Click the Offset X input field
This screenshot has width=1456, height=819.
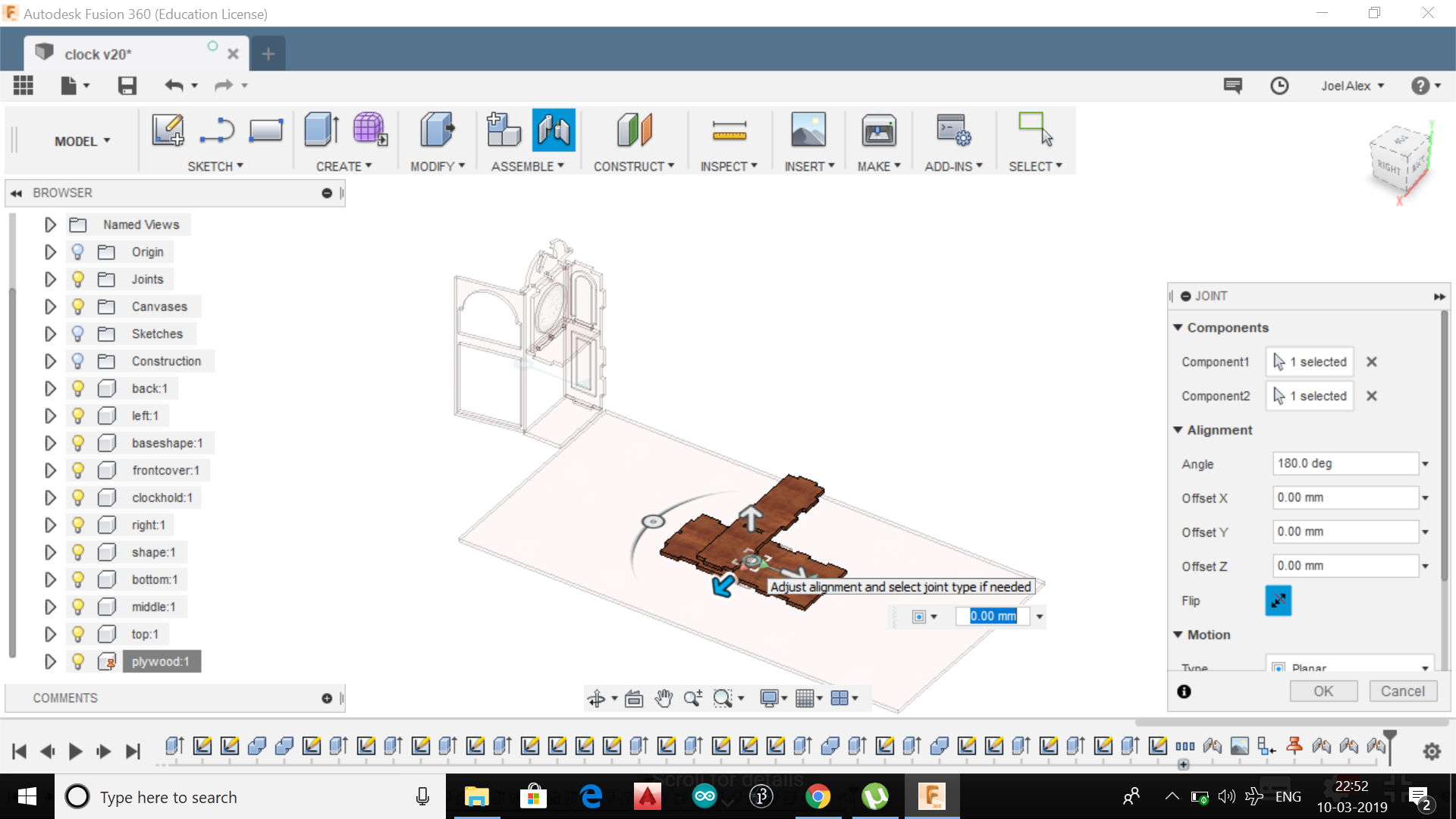[1344, 497]
